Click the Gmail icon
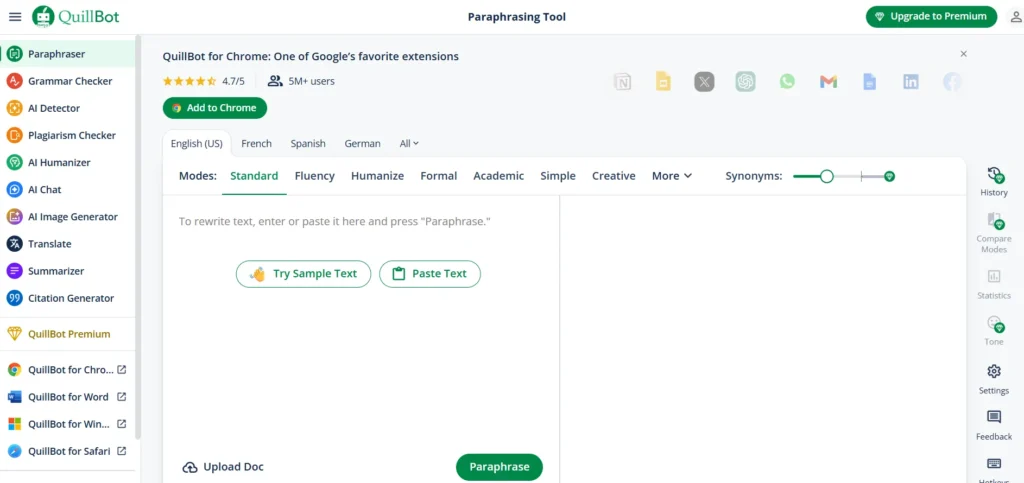 (x=828, y=82)
